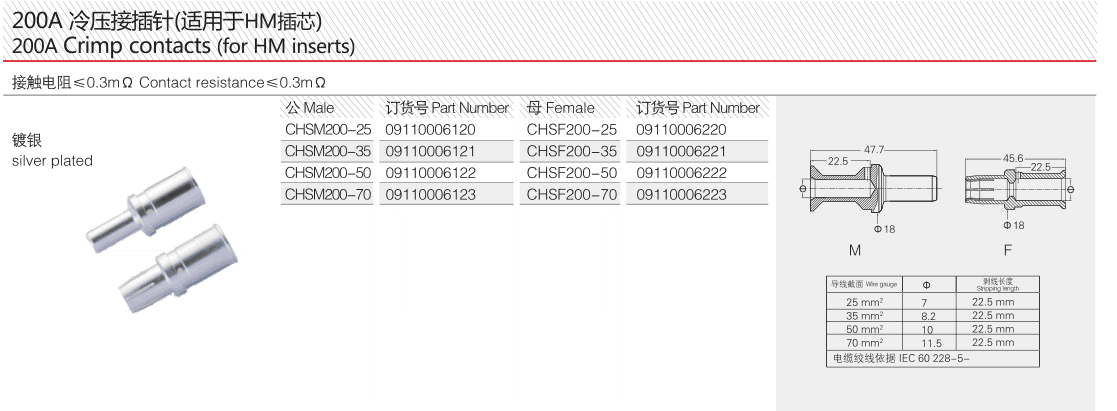
Task: Click the CHSM200-25 male model cell
Action: click(328, 130)
